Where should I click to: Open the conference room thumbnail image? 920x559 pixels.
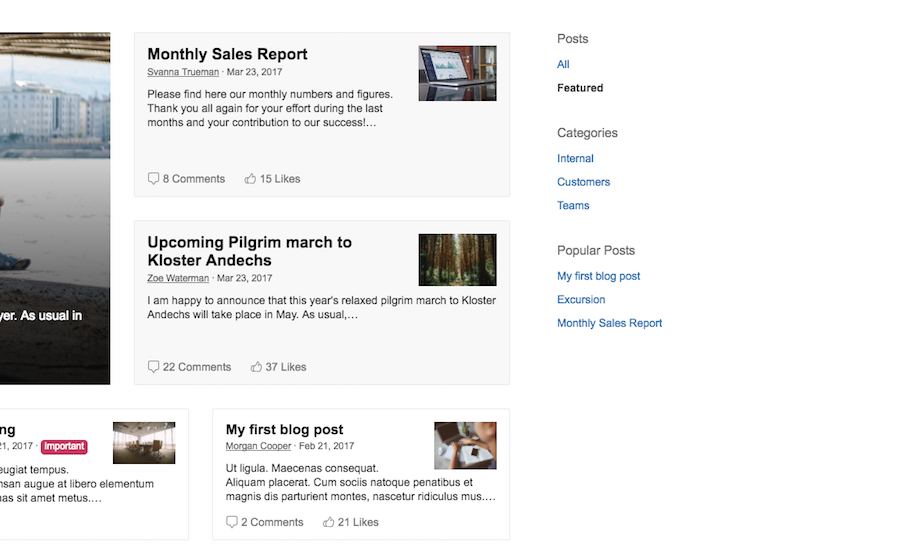point(144,443)
